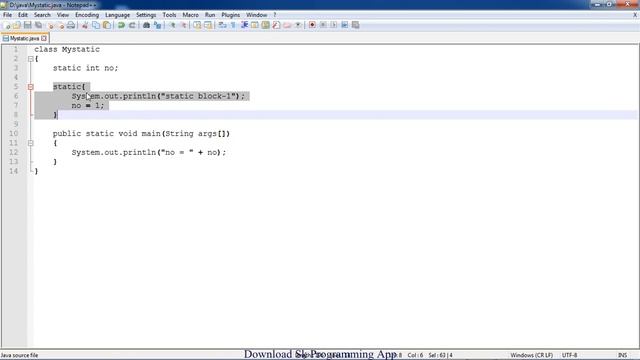This screenshot has height=360, width=640.
Task: Open Folder as Workspace toolbar icon
Action: 287,25
